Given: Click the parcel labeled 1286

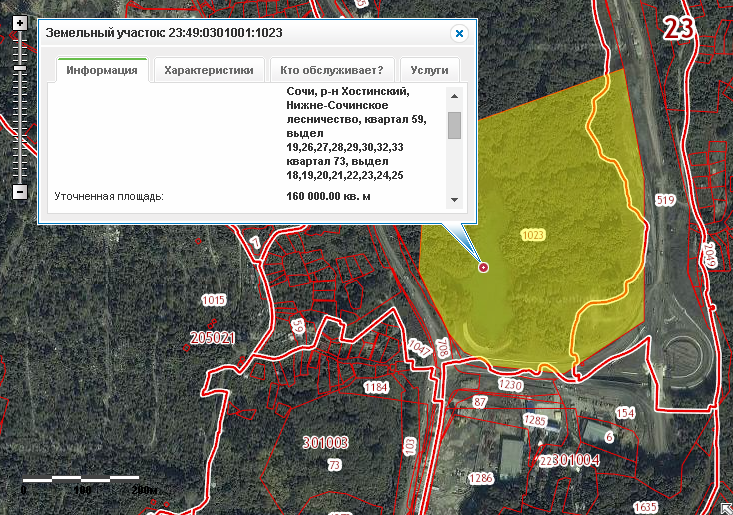Looking at the screenshot, I should (x=481, y=479).
